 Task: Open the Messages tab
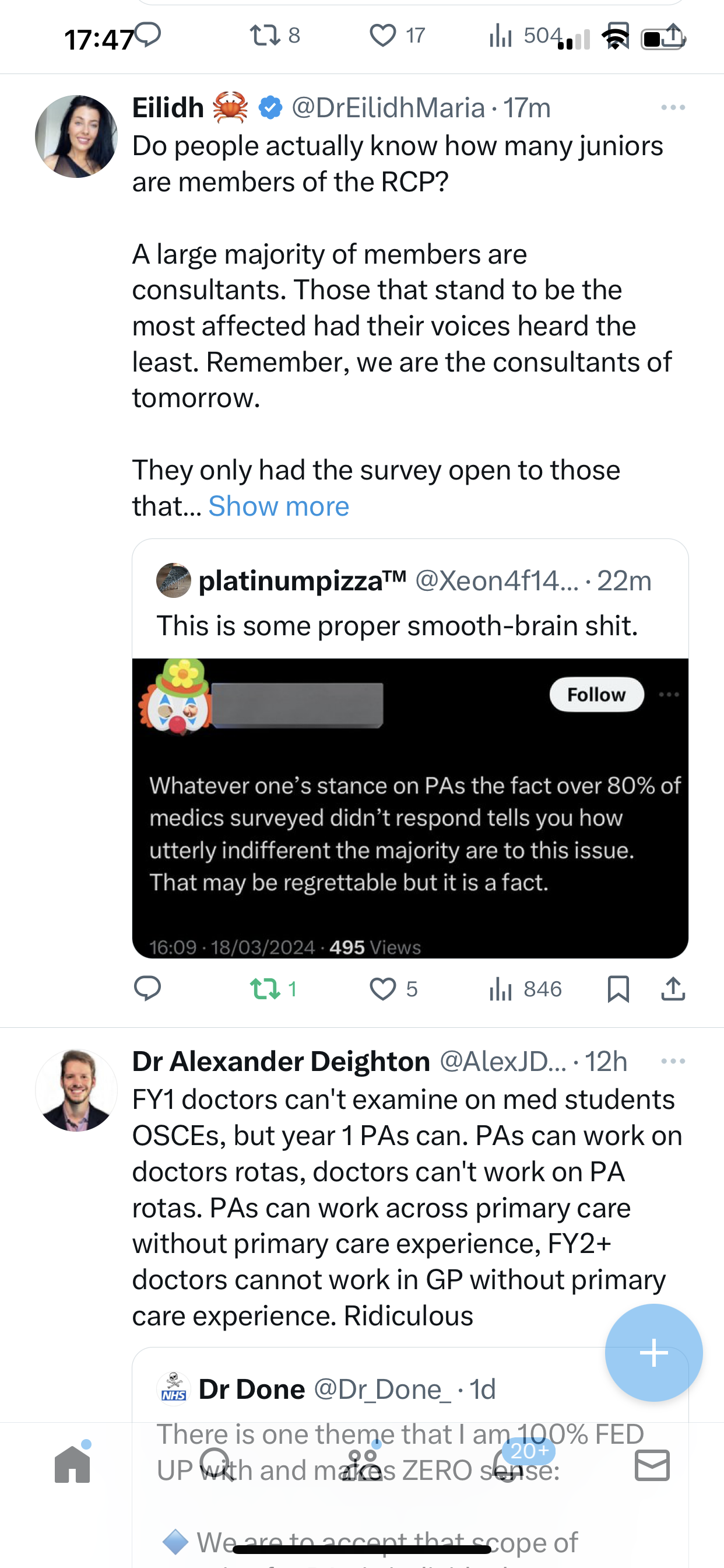652,1465
